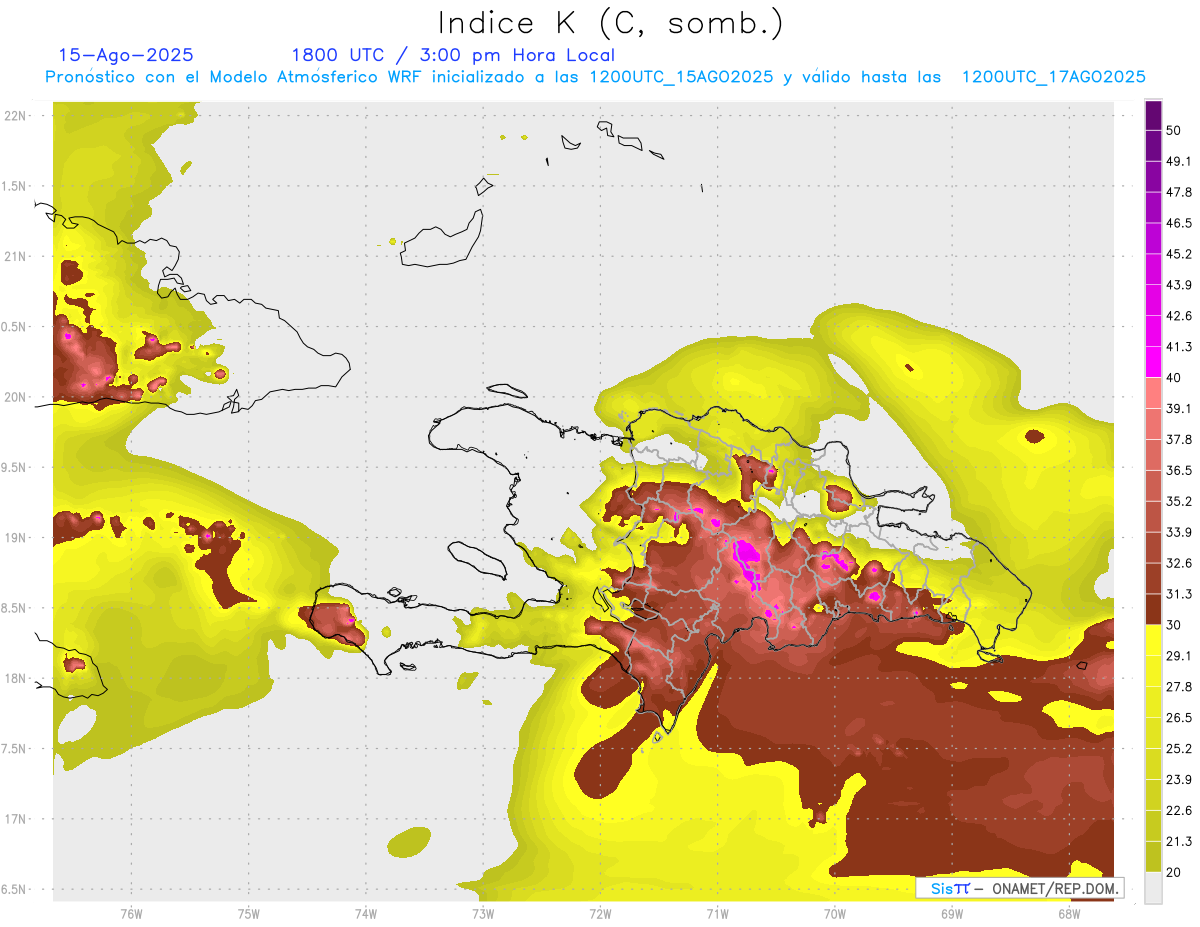Screen dimensions: 1200x927
Task: Click the largest magenta patch over central Hispaniola
Action: click(x=746, y=557)
